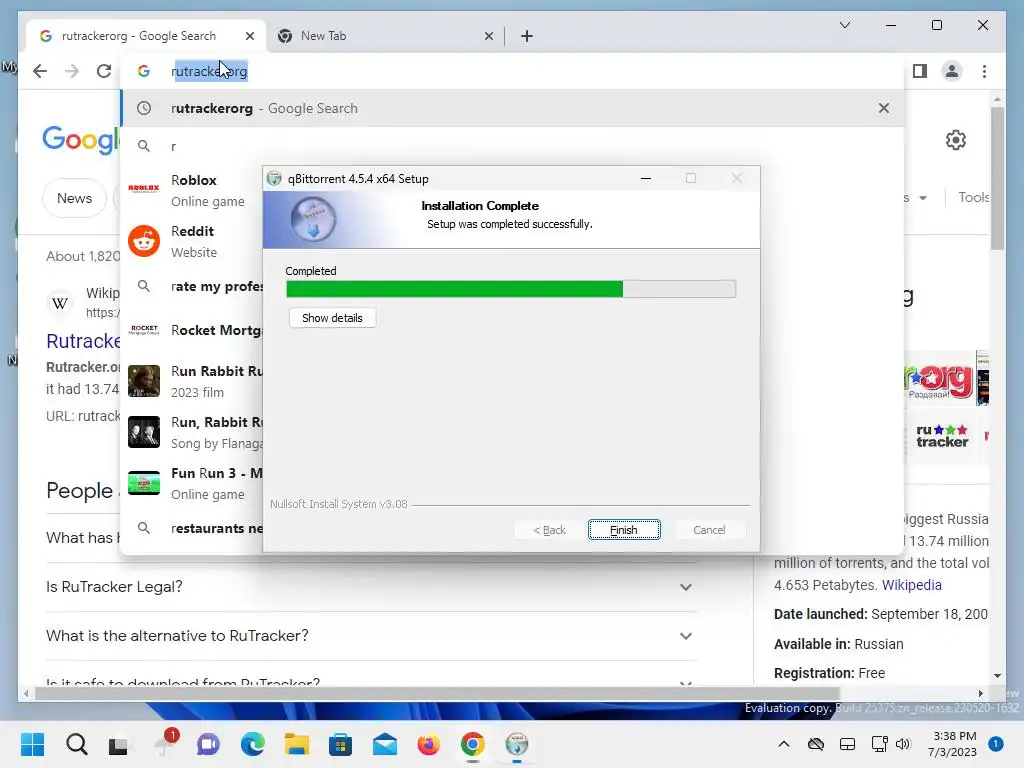Switch to the New Tab tab

coord(385,36)
